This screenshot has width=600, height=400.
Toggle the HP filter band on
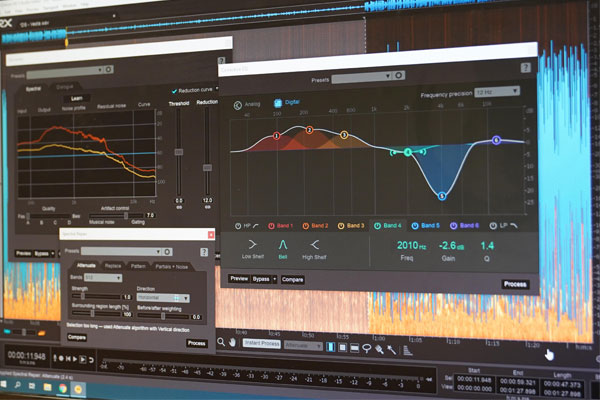point(237,225)
